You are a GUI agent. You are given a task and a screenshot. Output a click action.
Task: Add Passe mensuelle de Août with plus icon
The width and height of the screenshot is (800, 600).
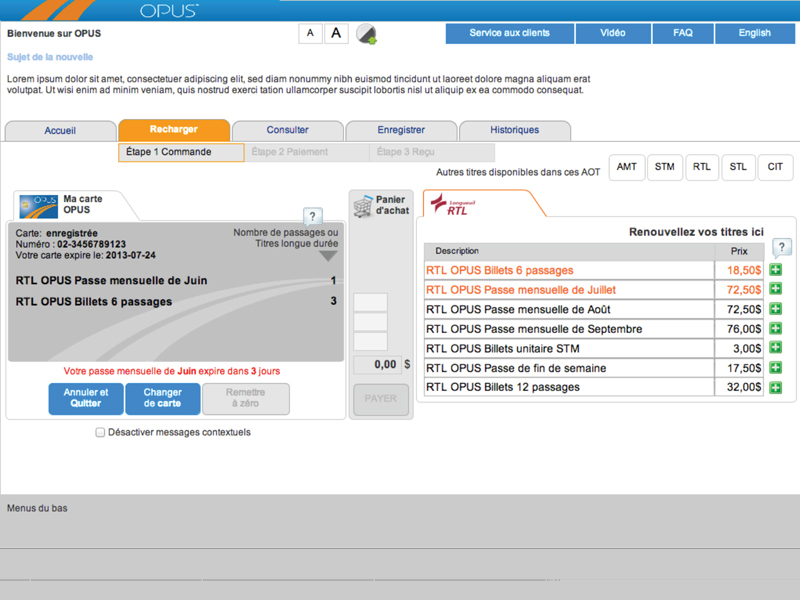pyautogui.click(x=776, y=309)
